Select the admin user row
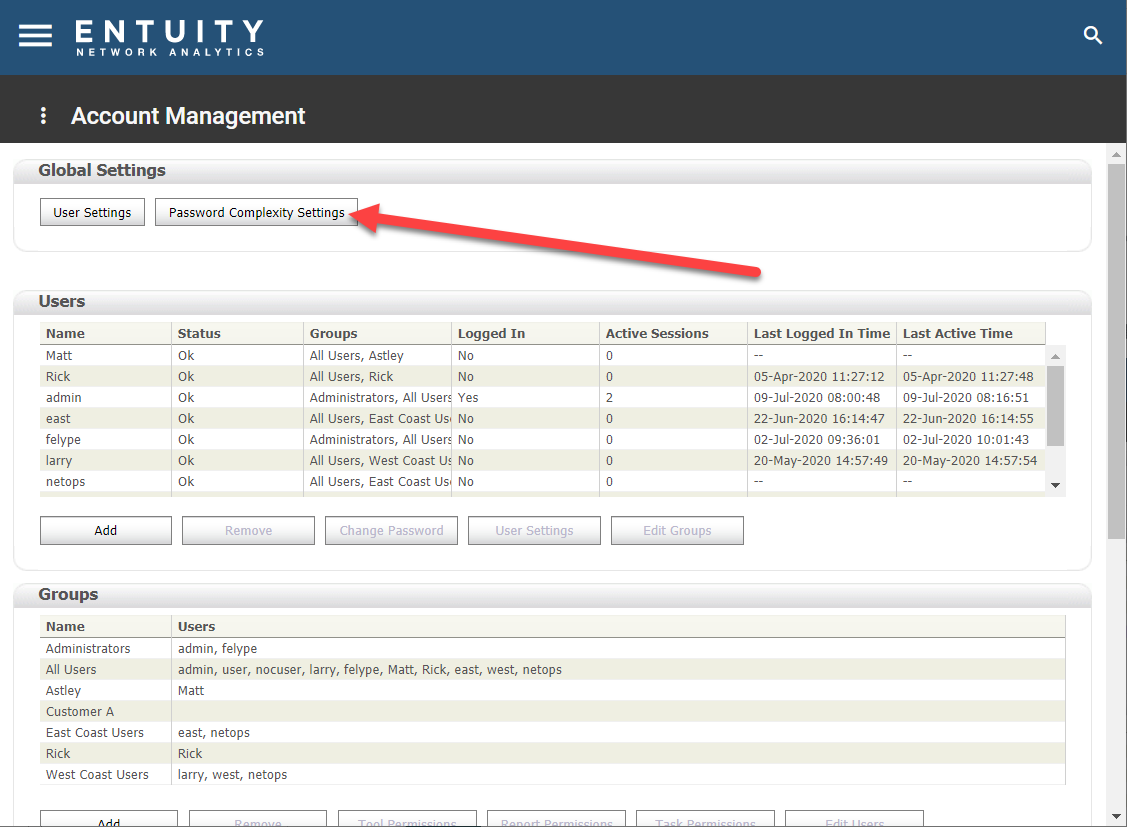This screenshot has width=1127, height=827. (x=543, y=397)
